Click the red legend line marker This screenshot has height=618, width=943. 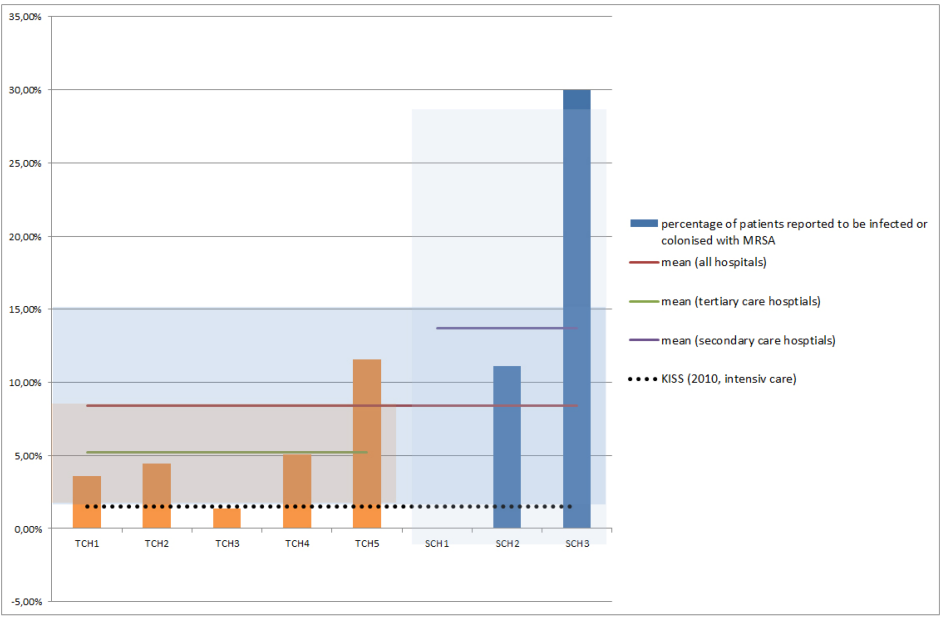(643, 263)
